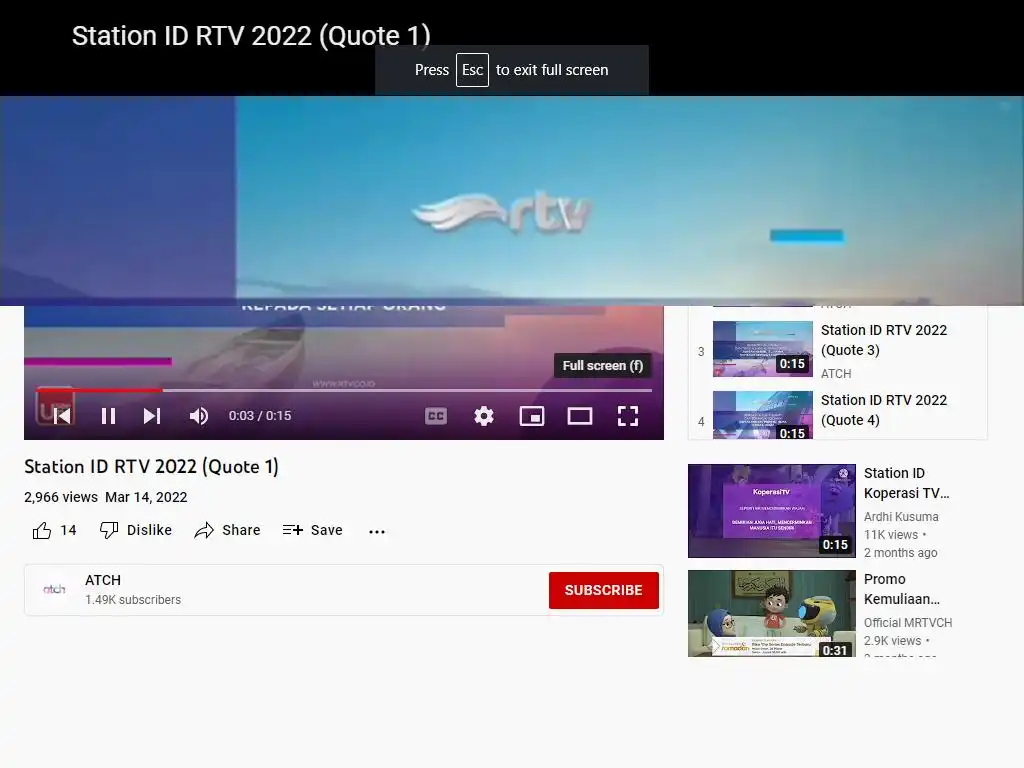This screenshot has width=1024, height=768.
Task: Click the video title below the player
Action: point(152,467)
